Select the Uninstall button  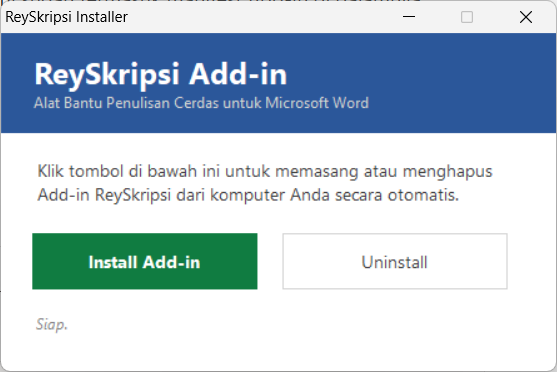tap(395, 261)
